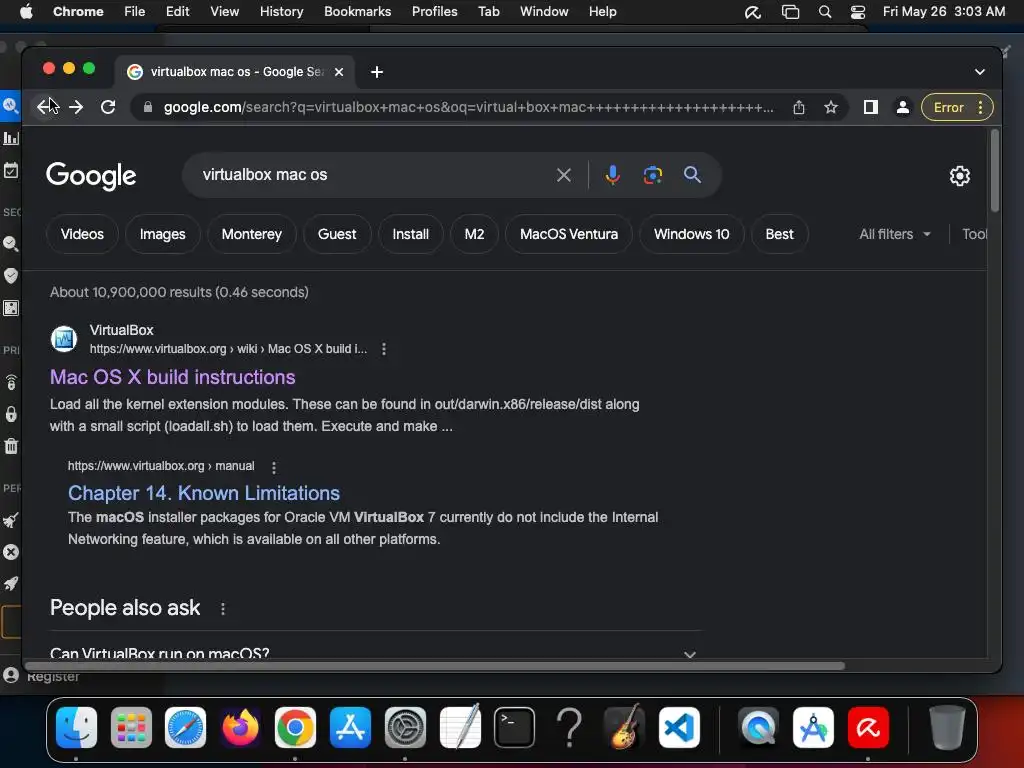Screen dimensions: 1024x768
Task: Click the lock icon for site info
Action: pos(148,107)
